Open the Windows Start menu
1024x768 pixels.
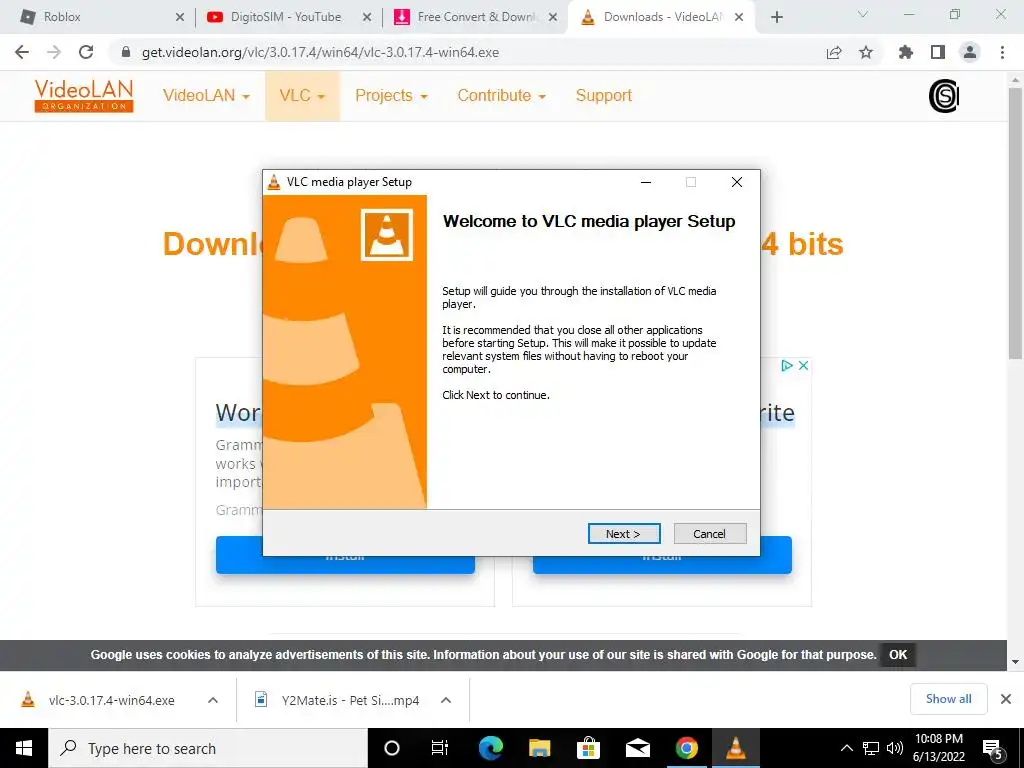point(24,748)
